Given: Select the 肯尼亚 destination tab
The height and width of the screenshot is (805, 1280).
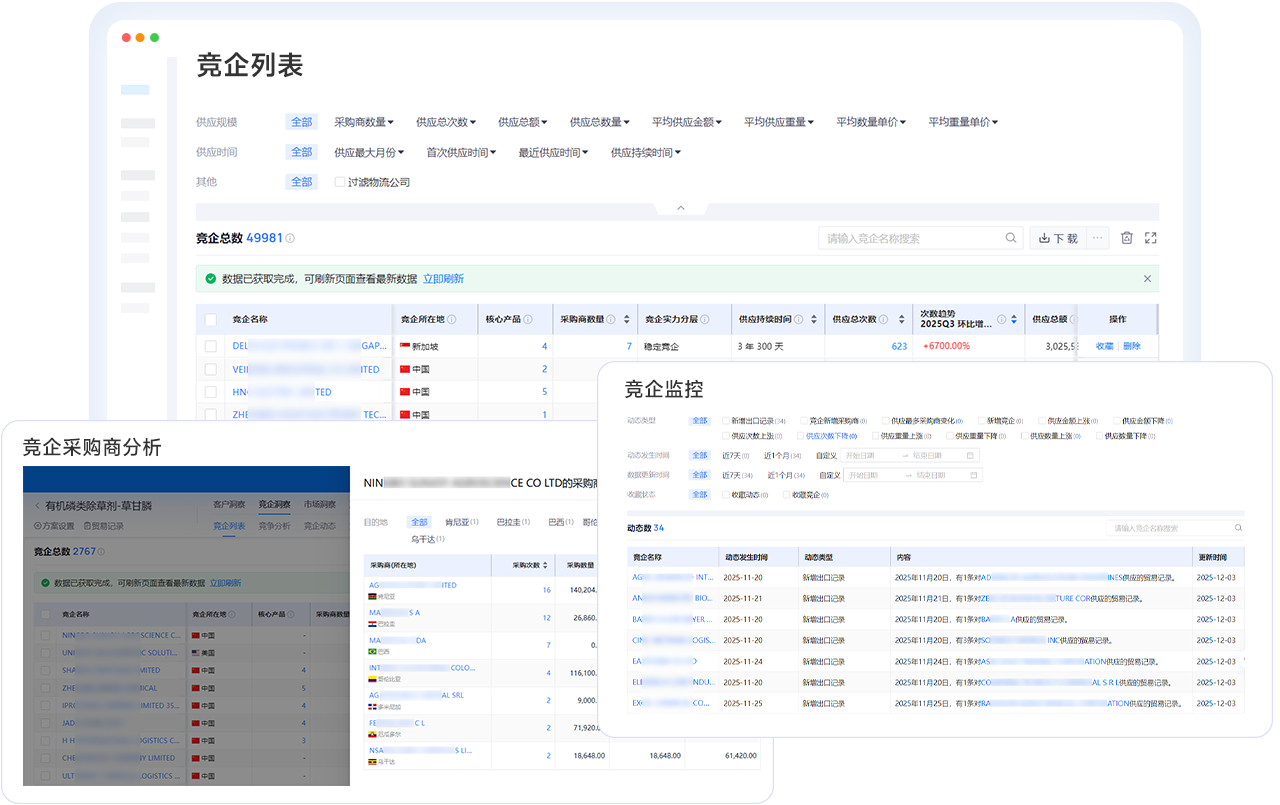Looking at the screenshot, I should [x=457, y=522].
